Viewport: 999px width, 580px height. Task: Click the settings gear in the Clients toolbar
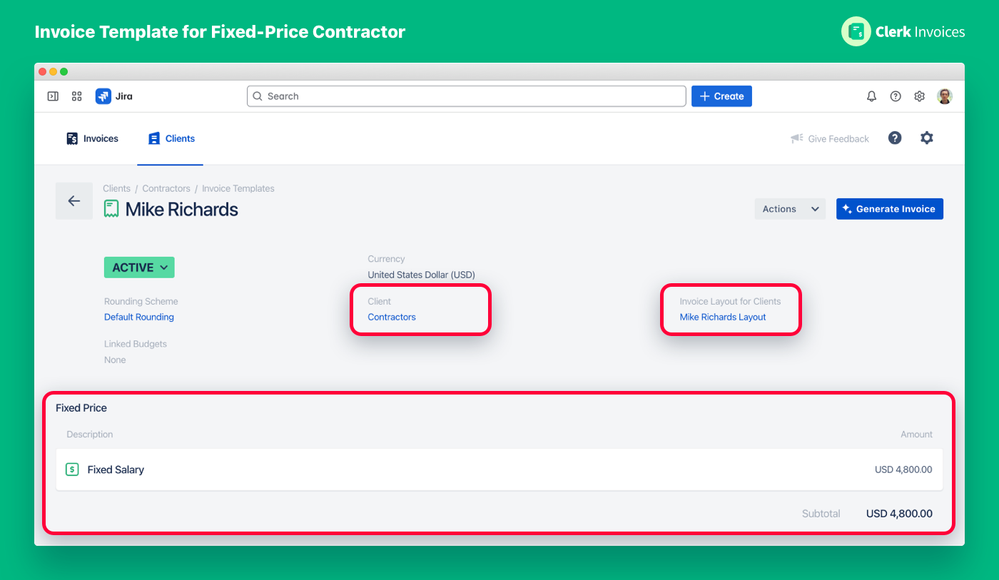(x=927, y=138)
